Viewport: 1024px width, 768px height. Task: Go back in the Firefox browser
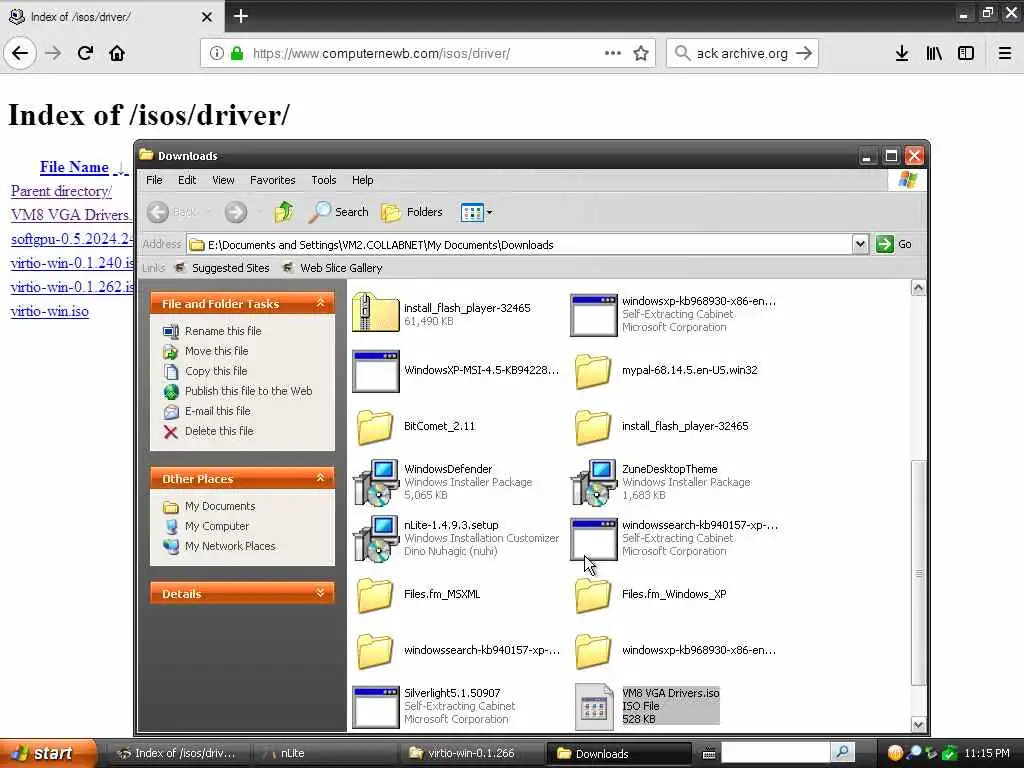point(20,53)
